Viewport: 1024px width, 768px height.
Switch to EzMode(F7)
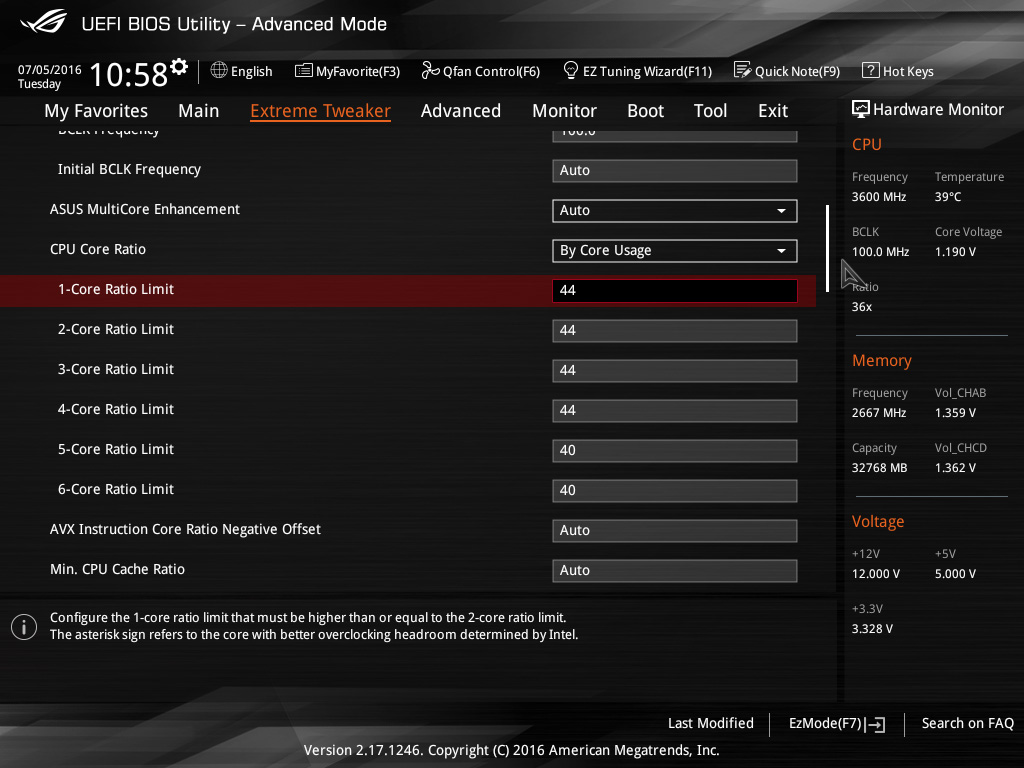(x=825, y=724)
